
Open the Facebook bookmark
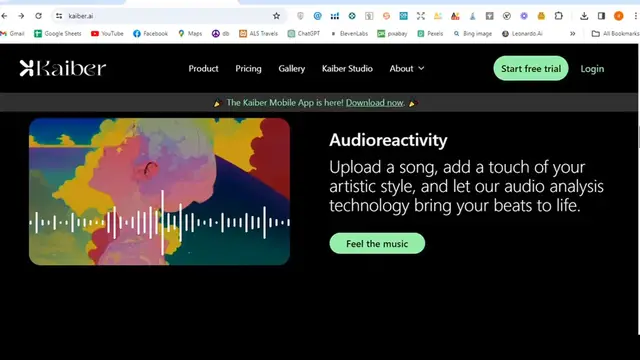pos(150,33)
